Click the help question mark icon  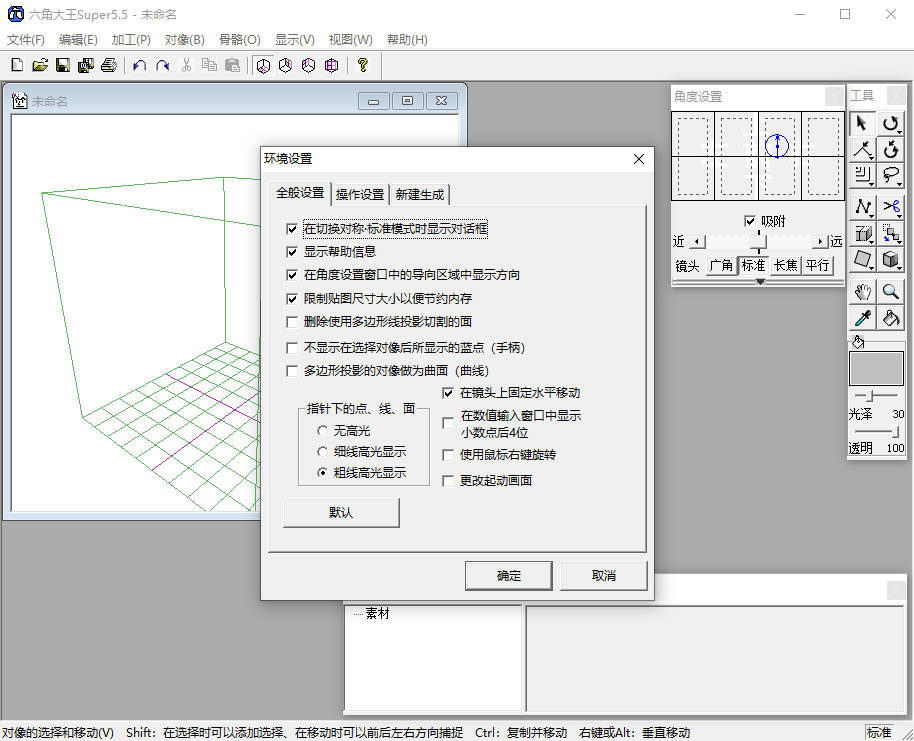362,65
